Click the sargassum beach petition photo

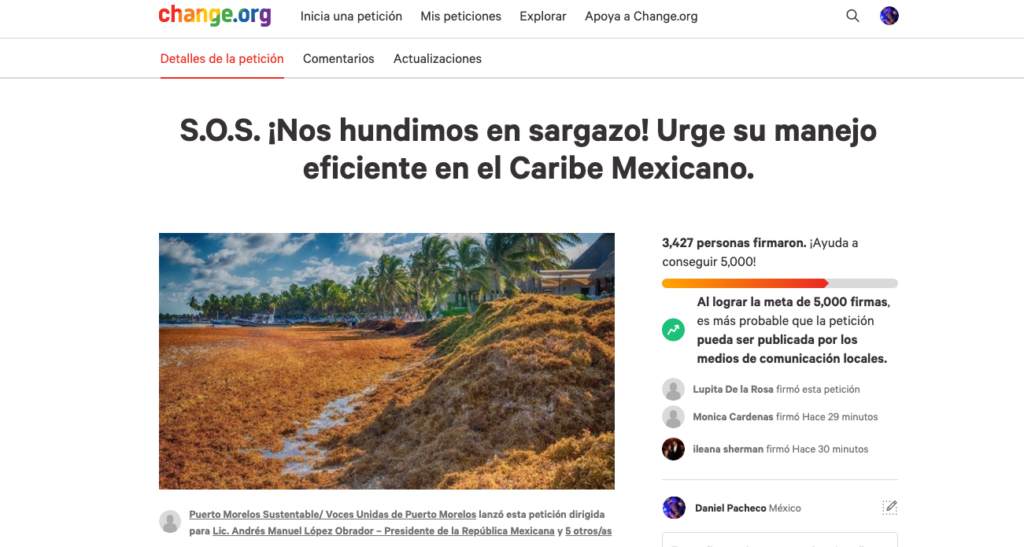tap(387, 361)
